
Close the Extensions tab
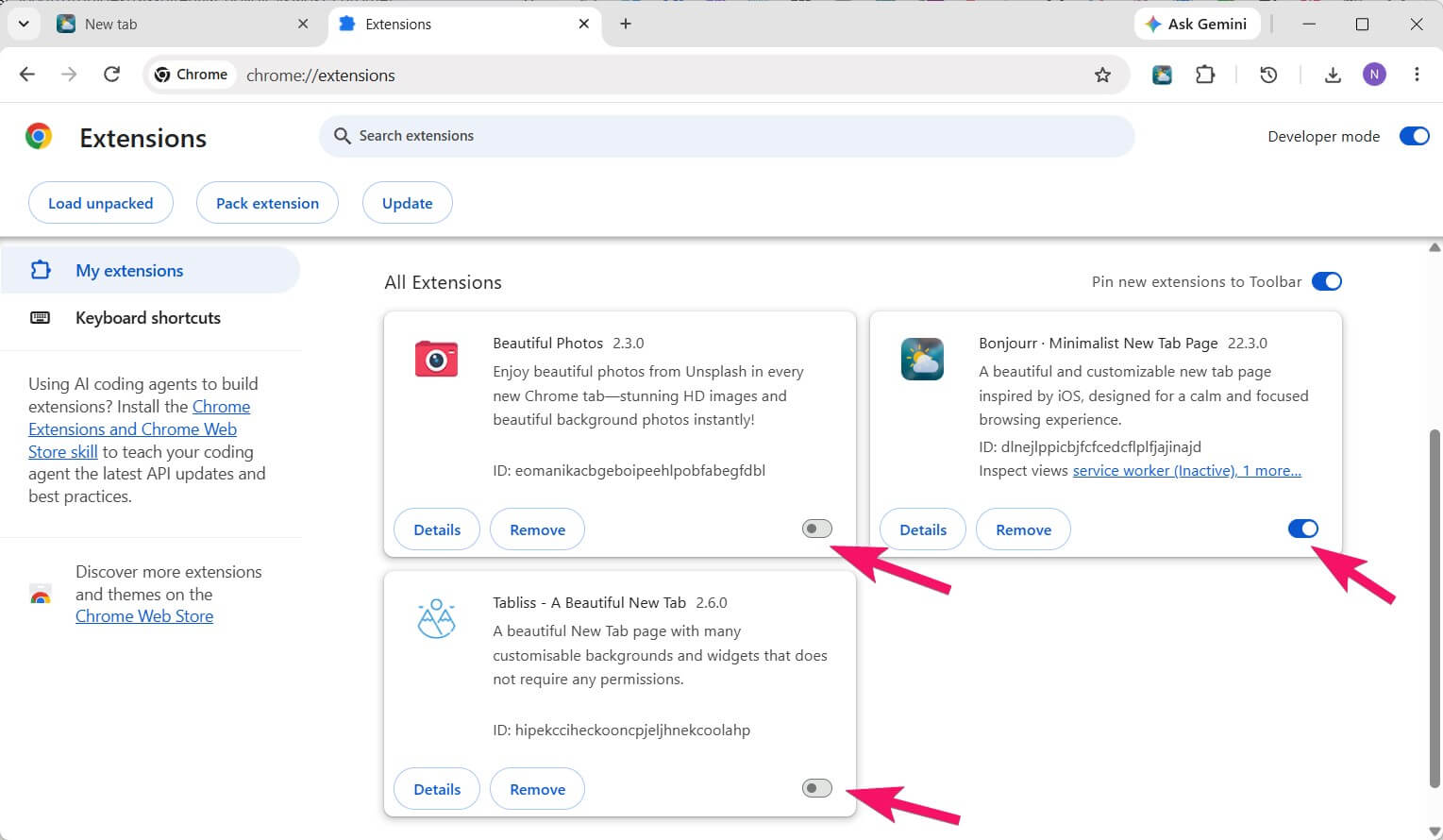(584, 24)
